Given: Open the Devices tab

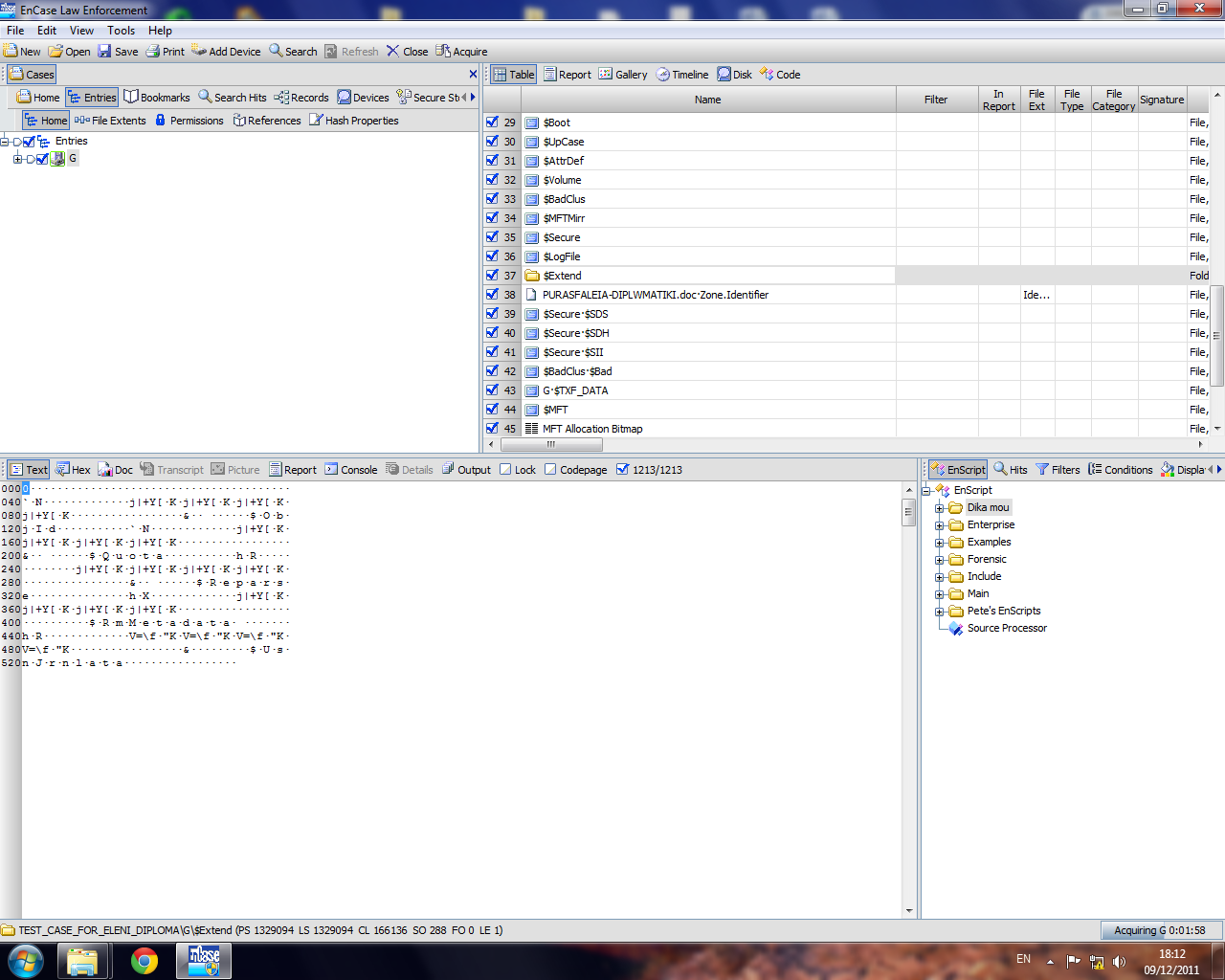Looking at the screenshot, I should [x=363, y=98].
